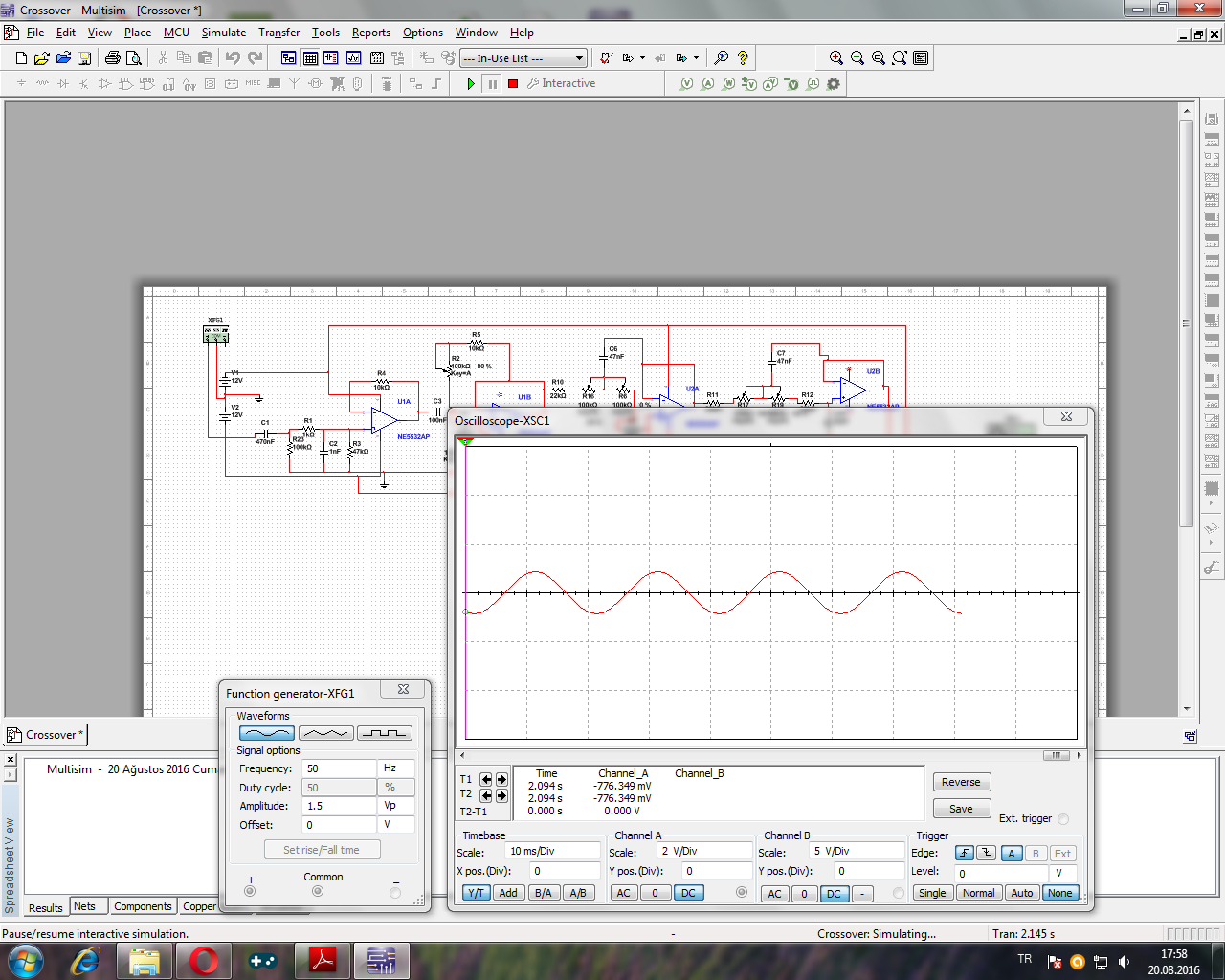1225x980 pixels.
Task: Open the Frequency unit Hz selector
Action: click(x=396, y=768)
